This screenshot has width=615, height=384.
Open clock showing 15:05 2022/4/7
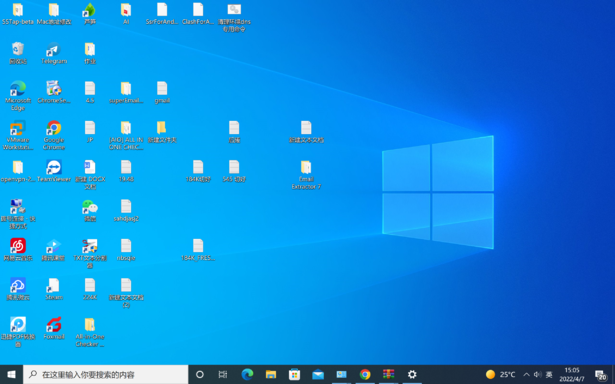click(x=572, y=375)
